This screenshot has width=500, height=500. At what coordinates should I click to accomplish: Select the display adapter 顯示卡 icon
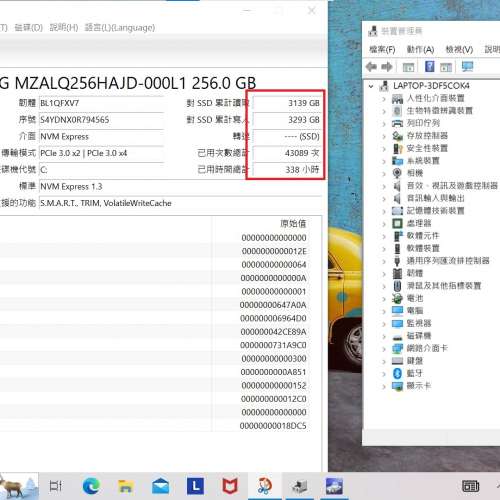tap(397, 386)
